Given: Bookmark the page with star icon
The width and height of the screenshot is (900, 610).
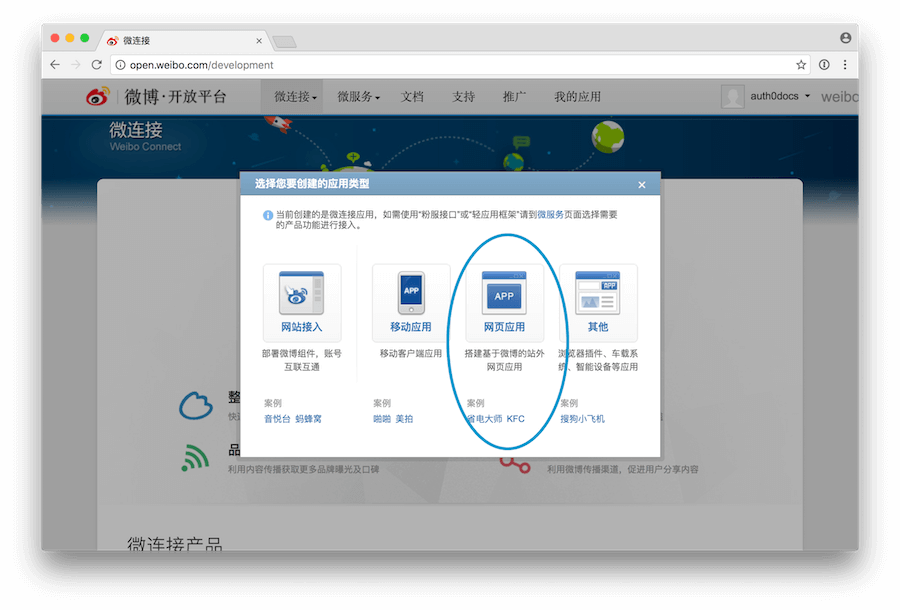Looking at the screenshot, I should tap(801, 65).
